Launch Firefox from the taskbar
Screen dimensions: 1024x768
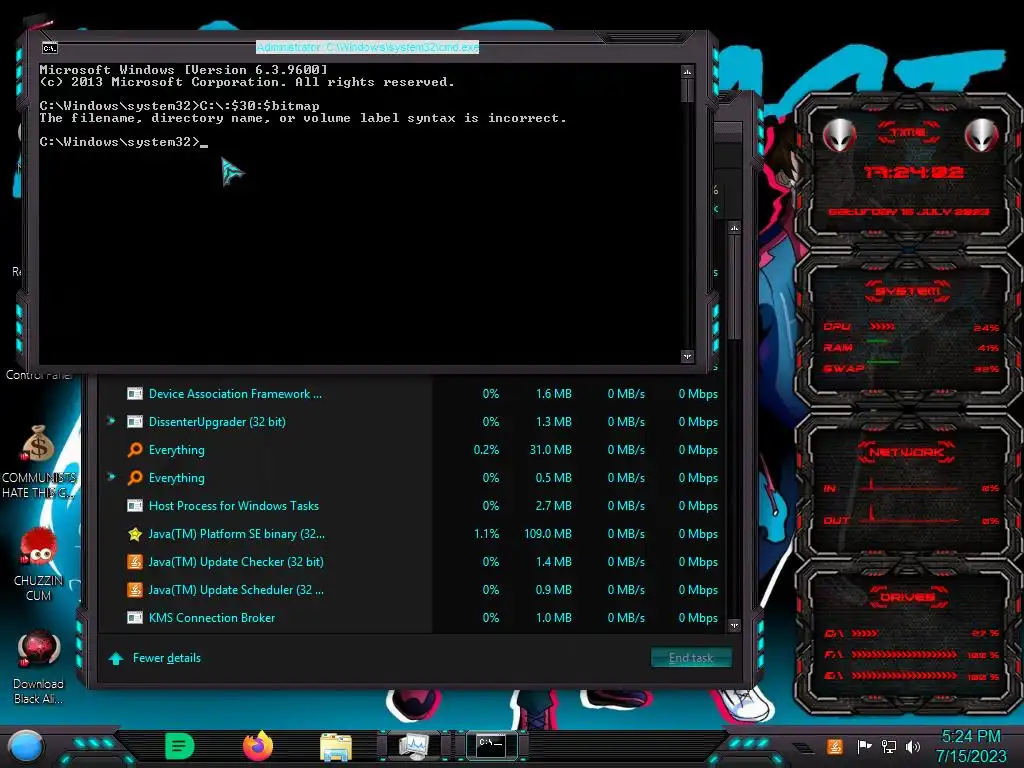pos(258,746)
